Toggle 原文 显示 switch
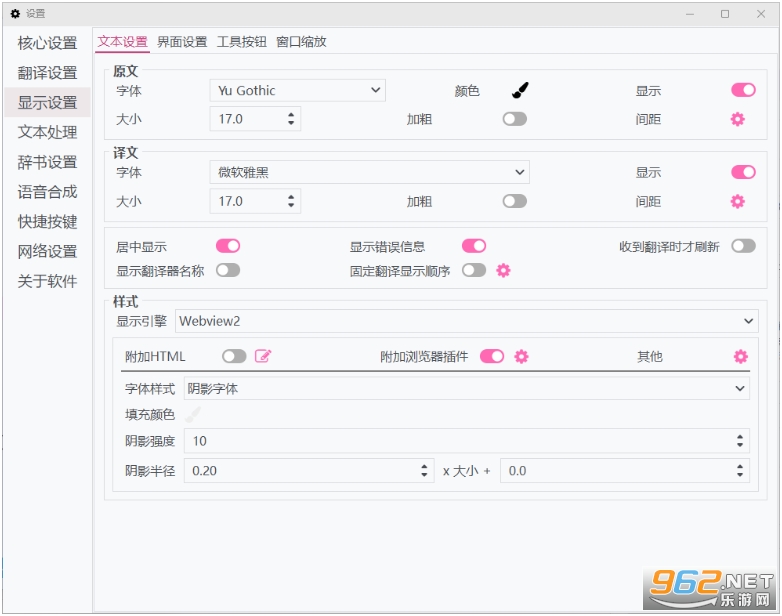The width and height of the screenshot is (782, 616). pos(743,90)
